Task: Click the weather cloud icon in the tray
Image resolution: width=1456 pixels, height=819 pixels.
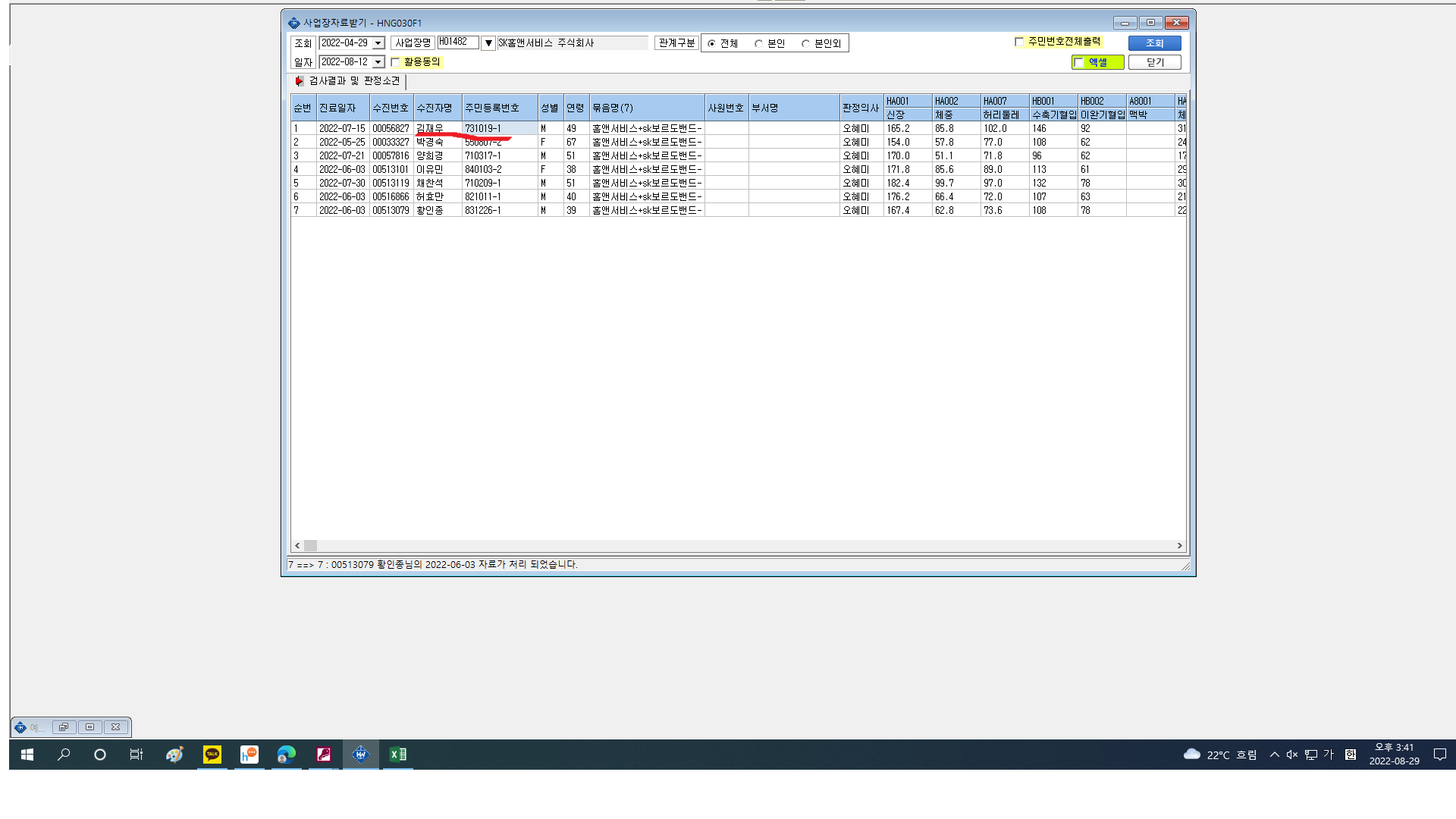Action: [x=1192, y=754]
